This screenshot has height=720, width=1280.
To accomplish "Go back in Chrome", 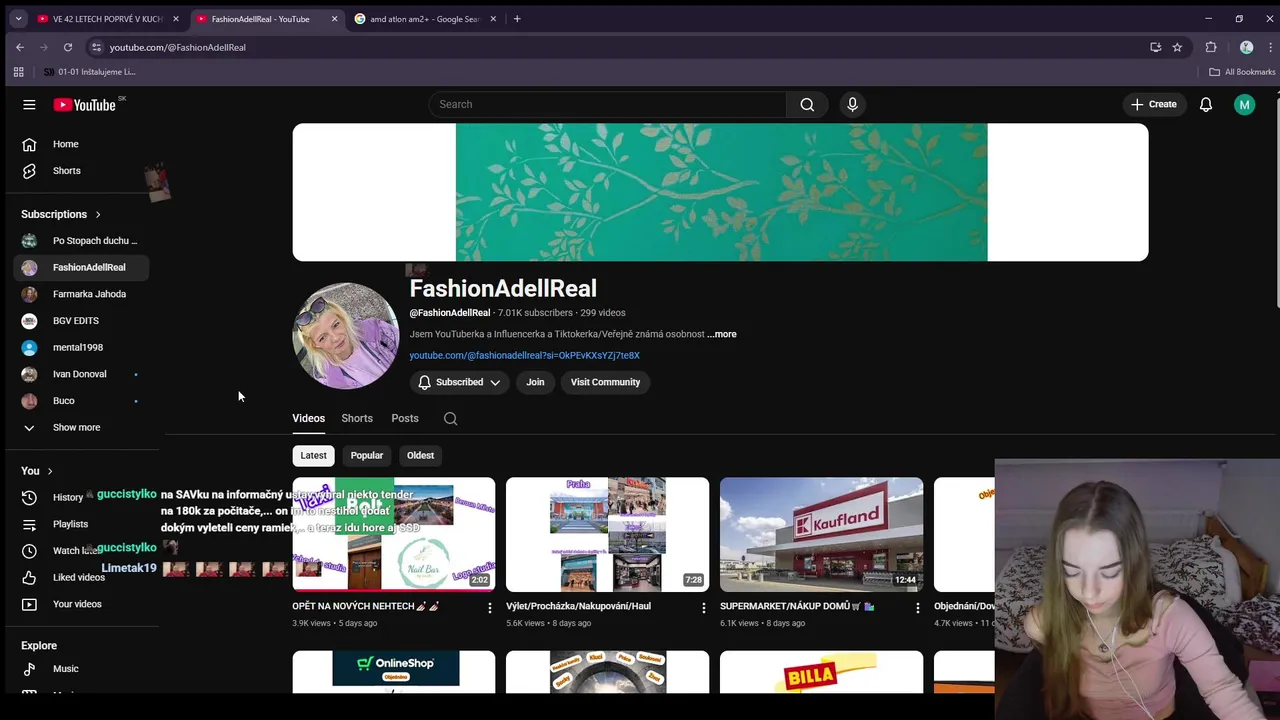I will click(x=20, y=47).
